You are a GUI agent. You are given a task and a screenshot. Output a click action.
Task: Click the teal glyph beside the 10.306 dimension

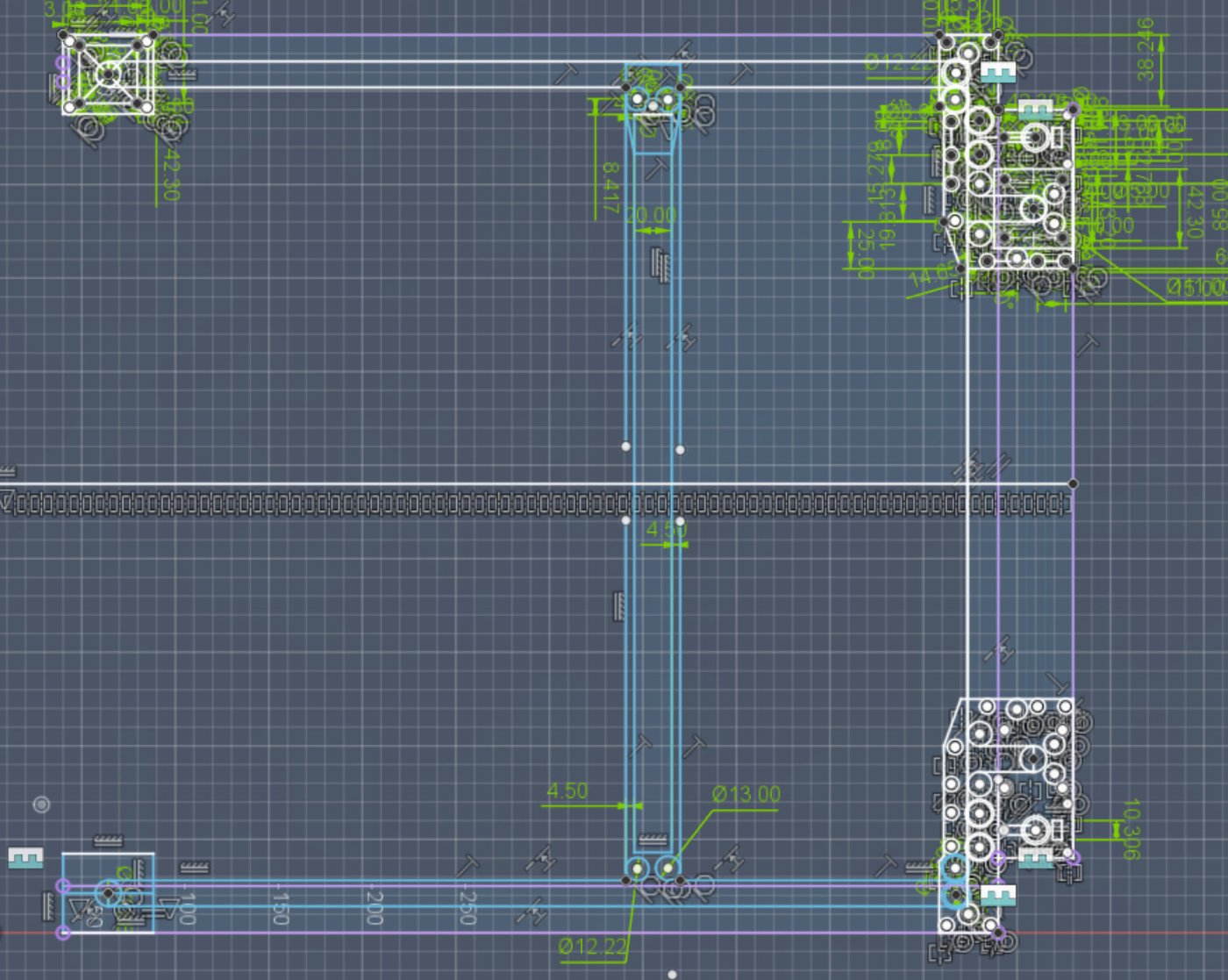(1036, 856)
